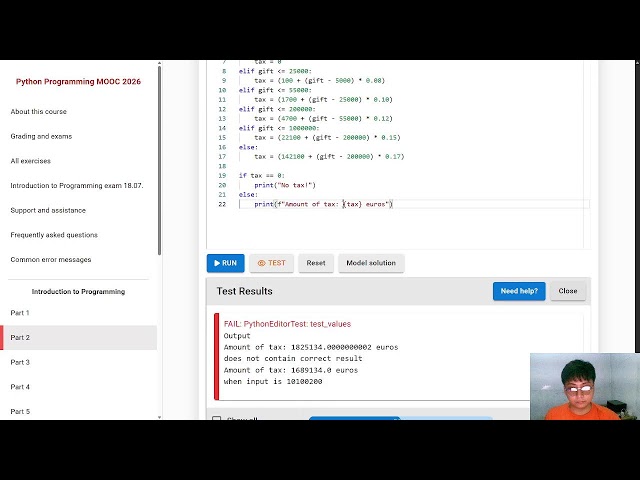Open Frequently asked questions
This screenshot has height=480, width=640.
(54, 235)
